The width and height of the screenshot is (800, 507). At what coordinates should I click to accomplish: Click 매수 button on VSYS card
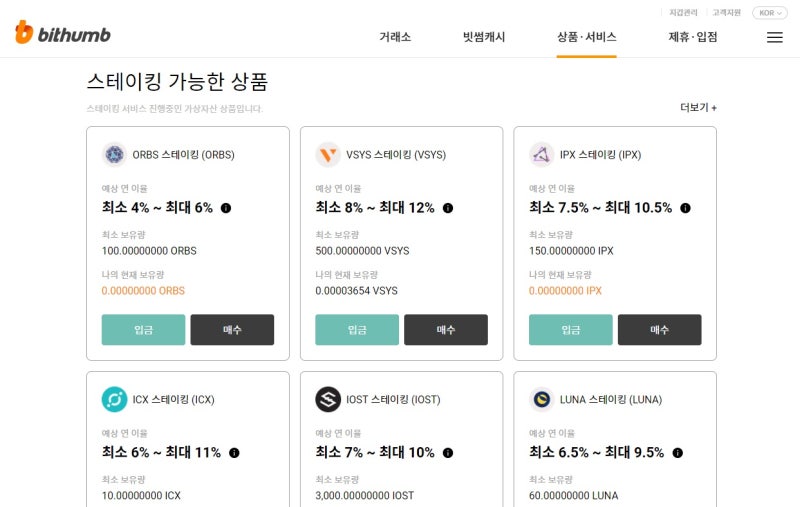446,329
